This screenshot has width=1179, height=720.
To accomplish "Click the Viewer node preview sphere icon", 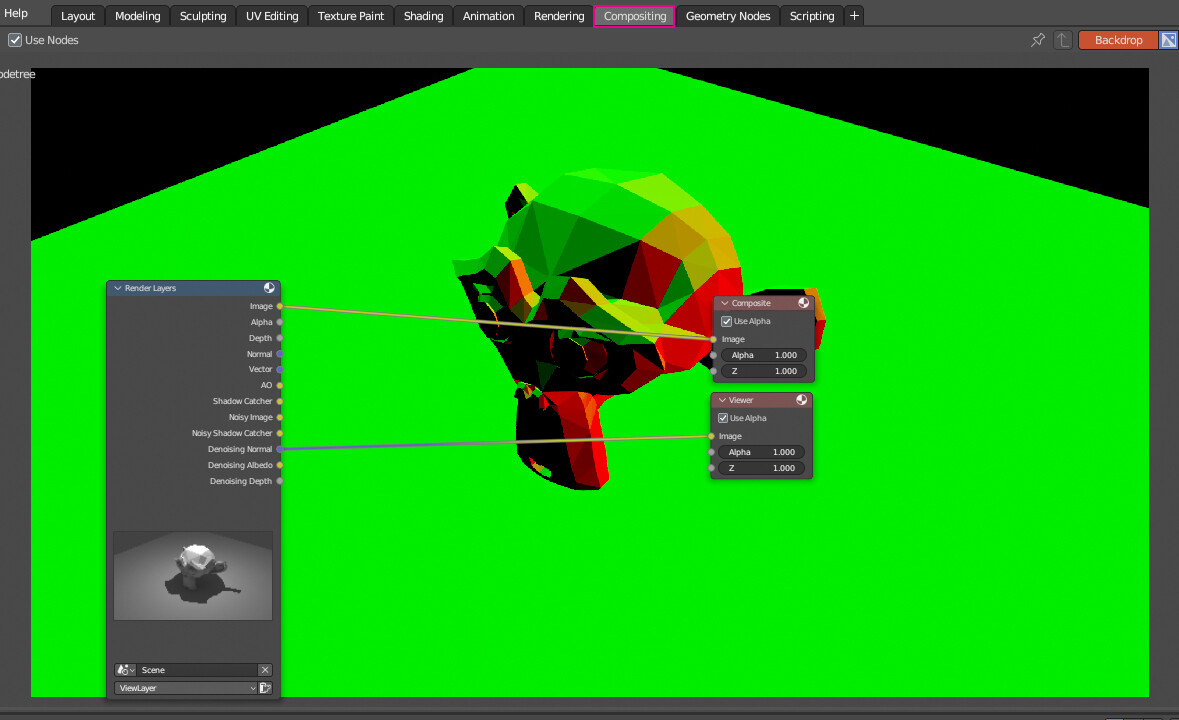I will click(802, 400).
